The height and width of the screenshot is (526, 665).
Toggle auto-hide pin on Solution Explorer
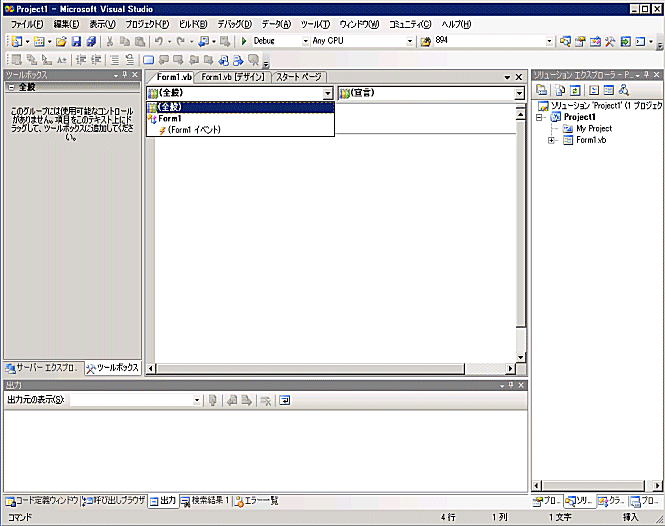(x=646, y=75)
